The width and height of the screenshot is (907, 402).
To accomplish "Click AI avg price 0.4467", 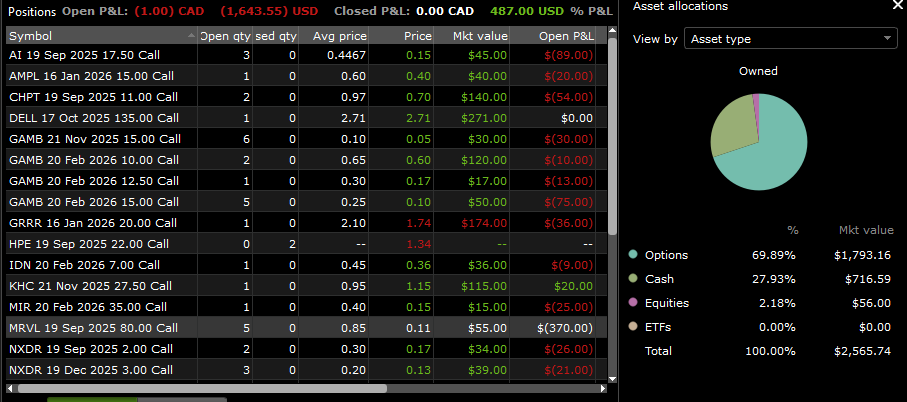I will [x=347, y=55].
